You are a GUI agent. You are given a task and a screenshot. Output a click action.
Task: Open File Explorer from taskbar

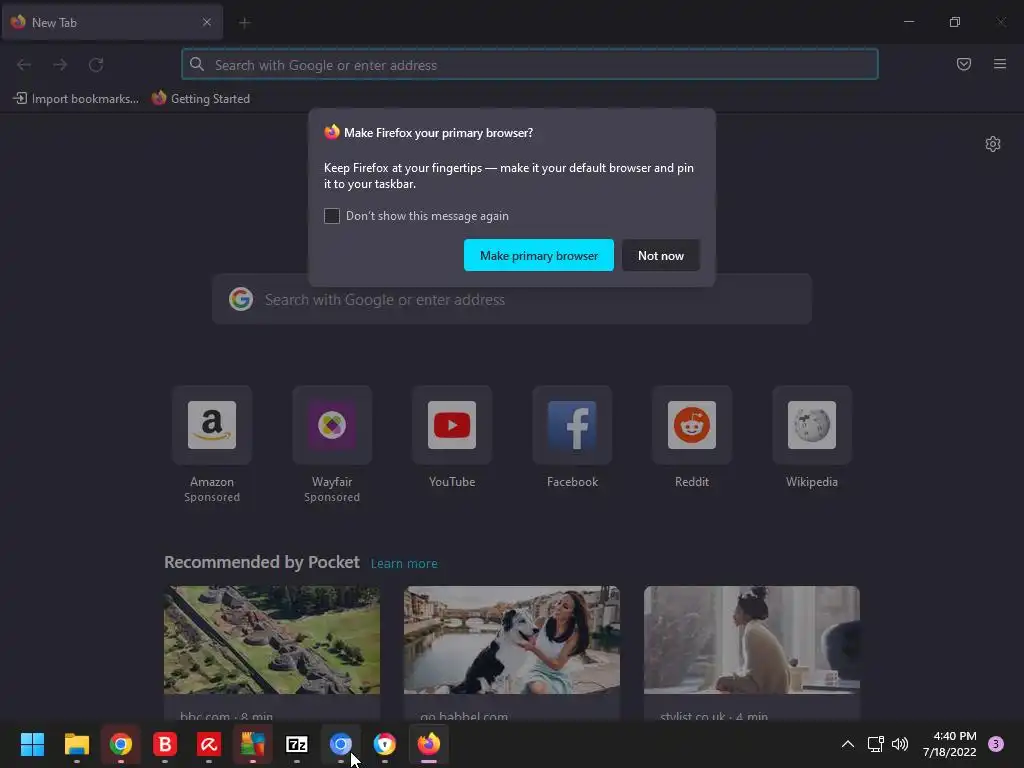point(76,744)
